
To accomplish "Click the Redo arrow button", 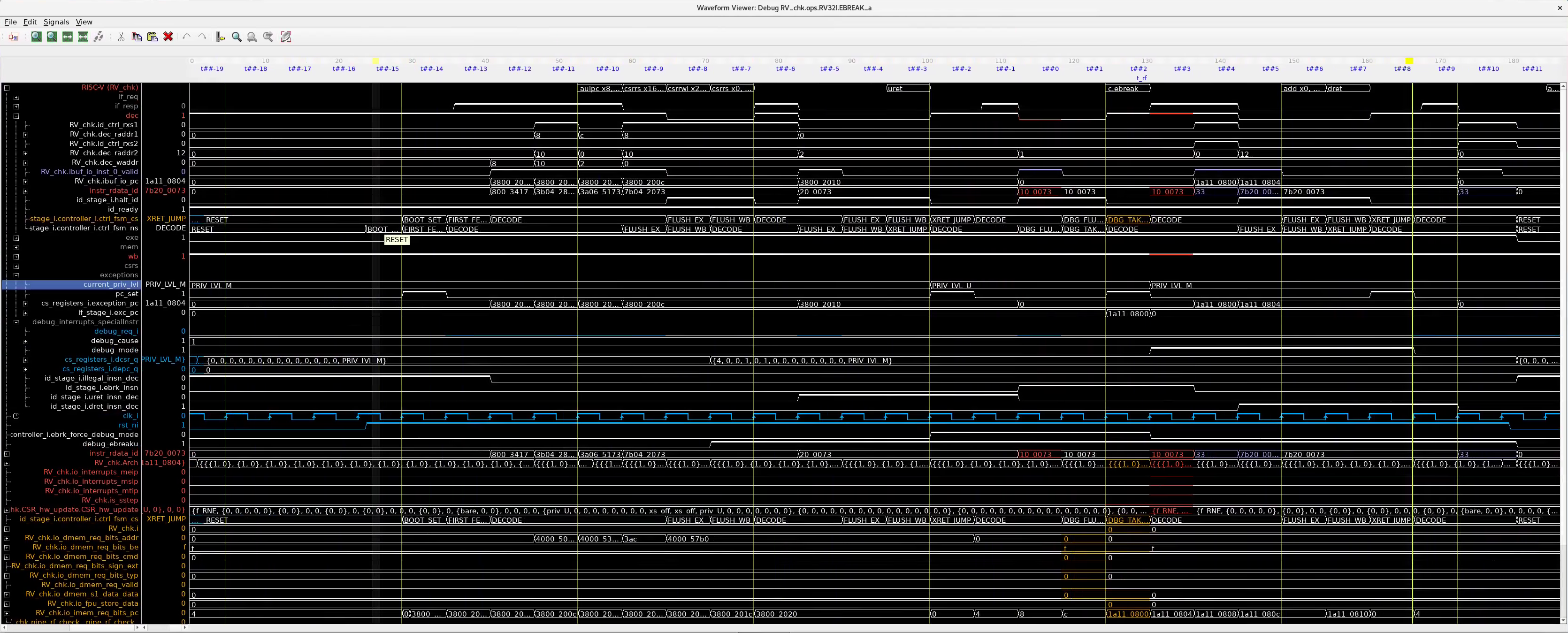I will coord(203,37).
